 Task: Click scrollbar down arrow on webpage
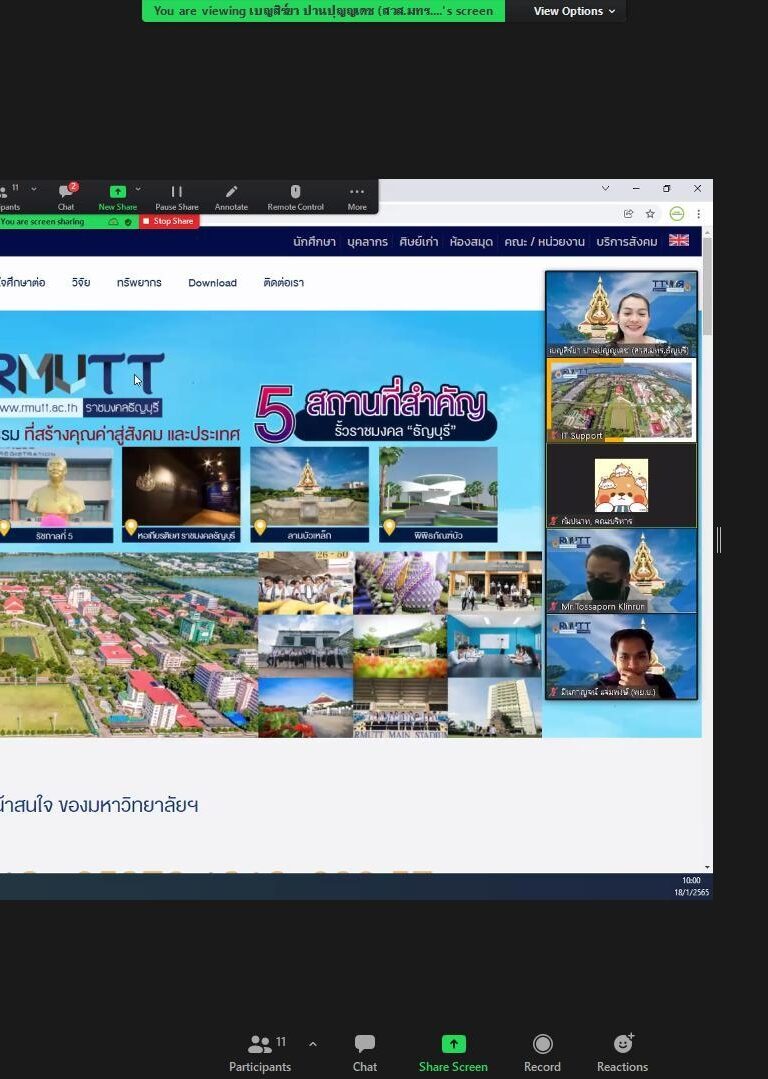[x=707, y=868]
